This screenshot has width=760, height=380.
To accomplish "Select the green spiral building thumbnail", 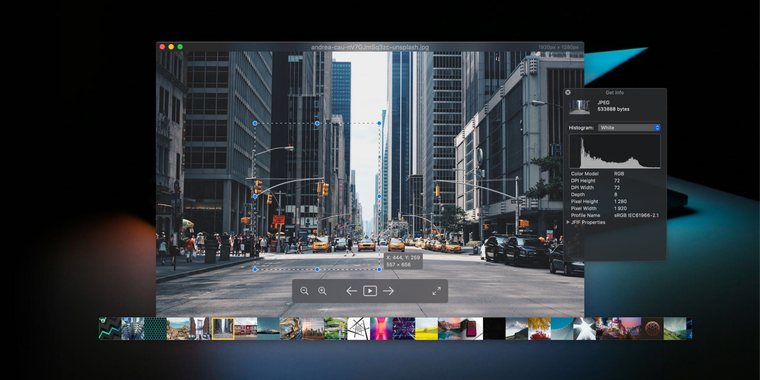I will tap(335, 329).
